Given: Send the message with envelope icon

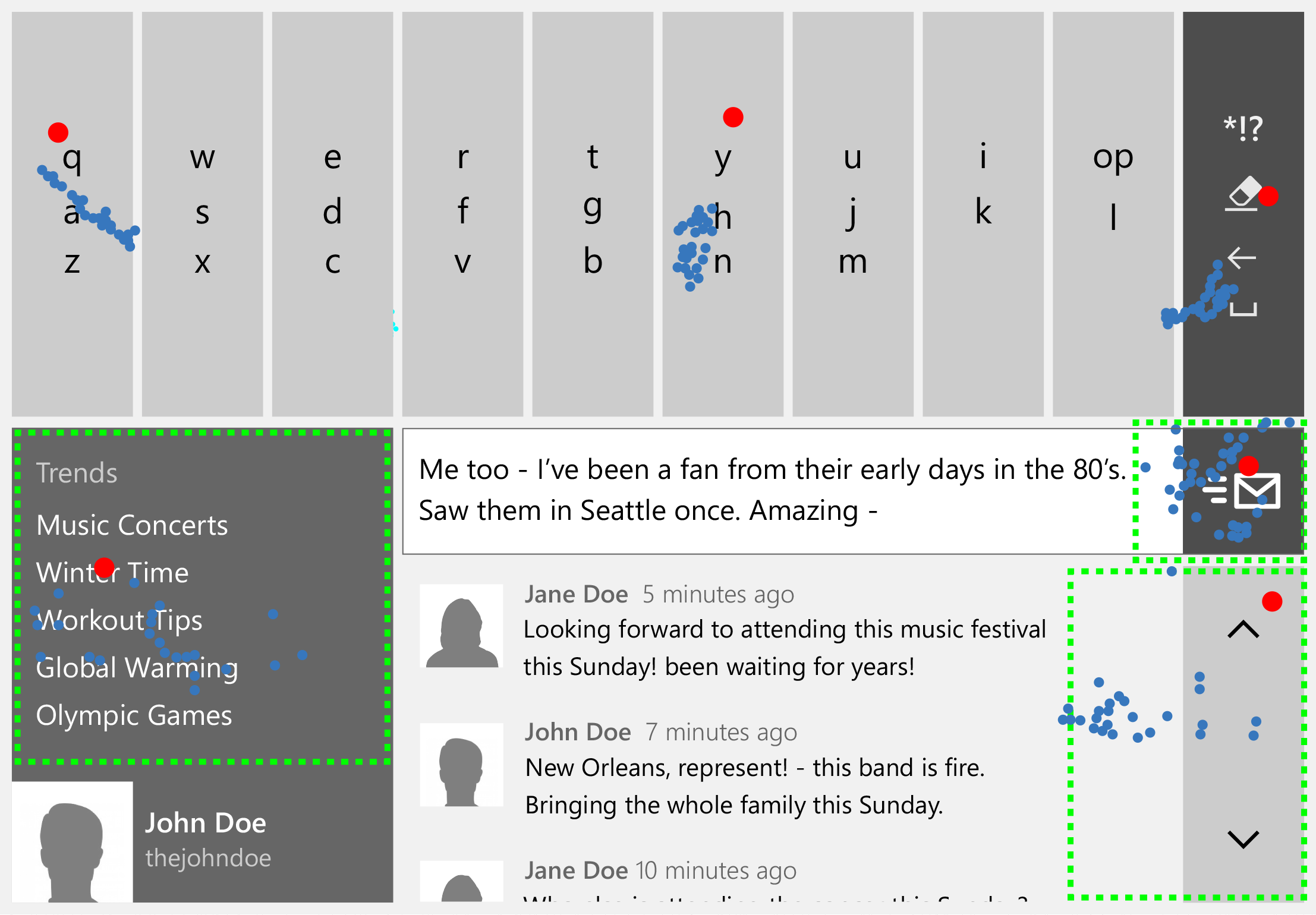Looking at the screenshot, I should coord(1256,491).
